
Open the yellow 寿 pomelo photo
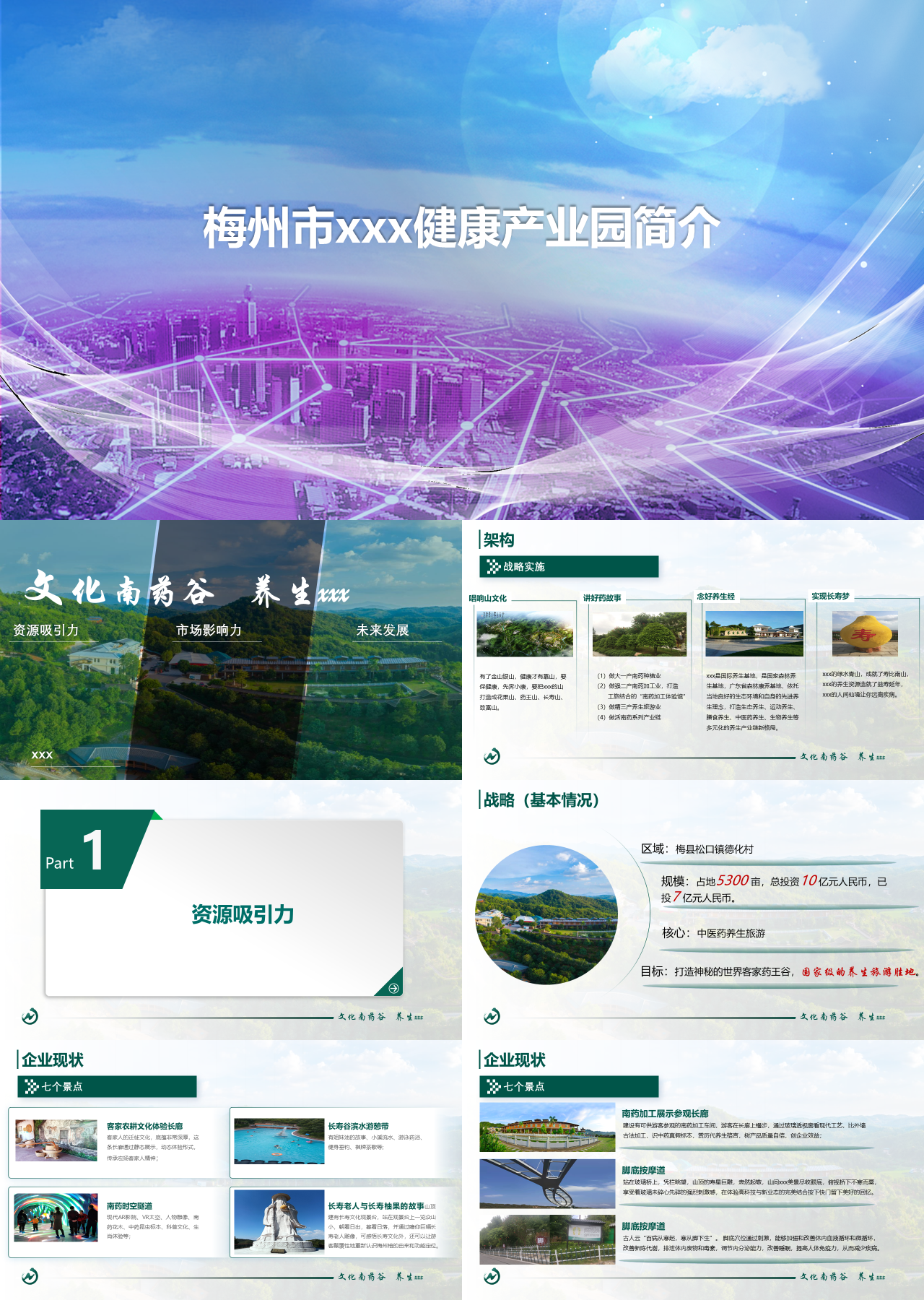pos(865,633)
